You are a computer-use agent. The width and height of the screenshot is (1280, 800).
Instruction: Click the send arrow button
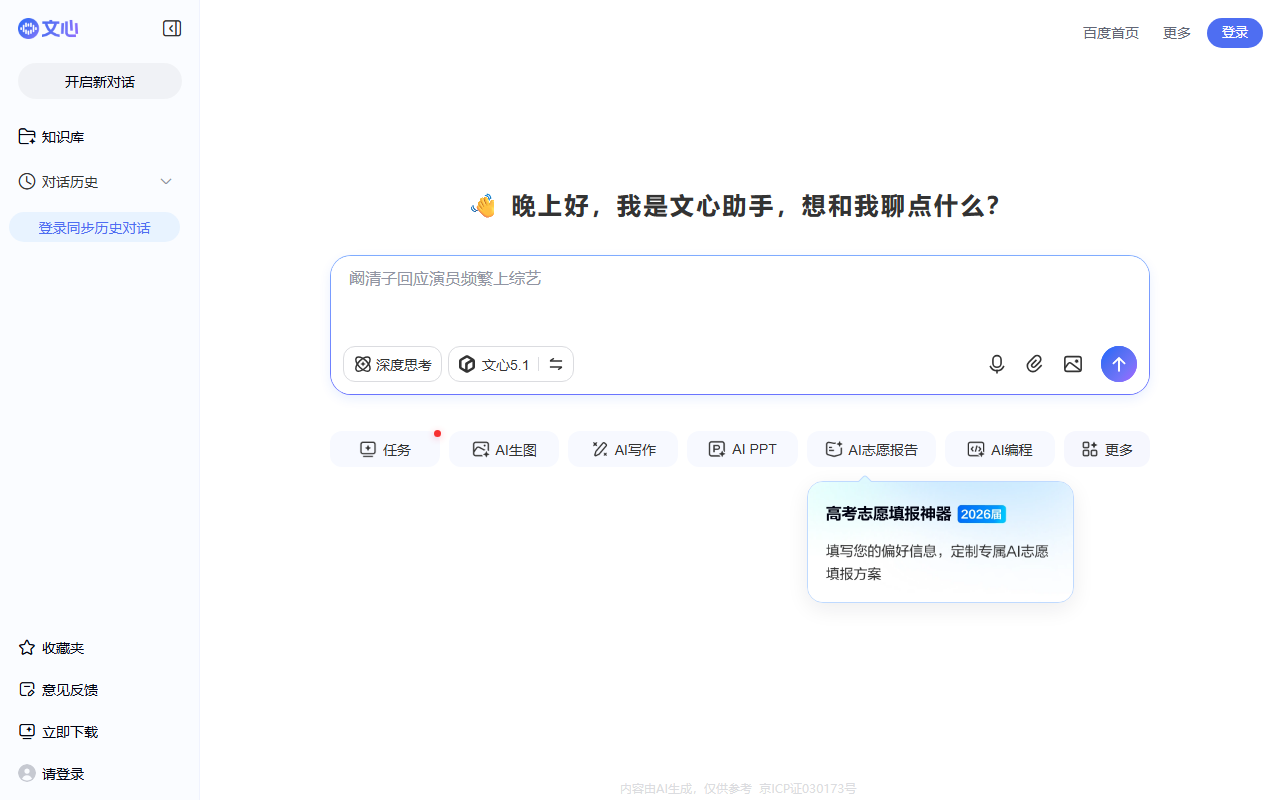1119,364
